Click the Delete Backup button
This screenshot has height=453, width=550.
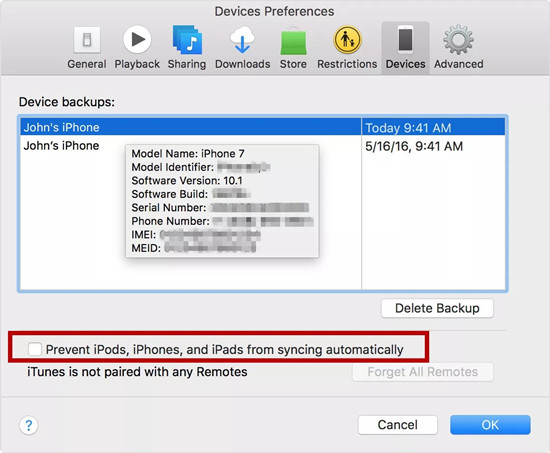(x=437, y=308)
